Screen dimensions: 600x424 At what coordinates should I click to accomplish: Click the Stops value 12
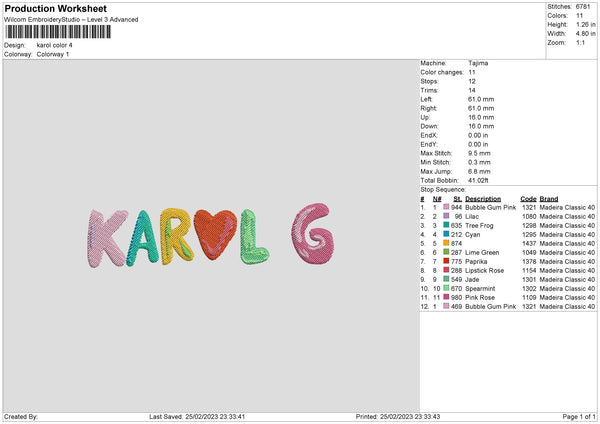472,81
